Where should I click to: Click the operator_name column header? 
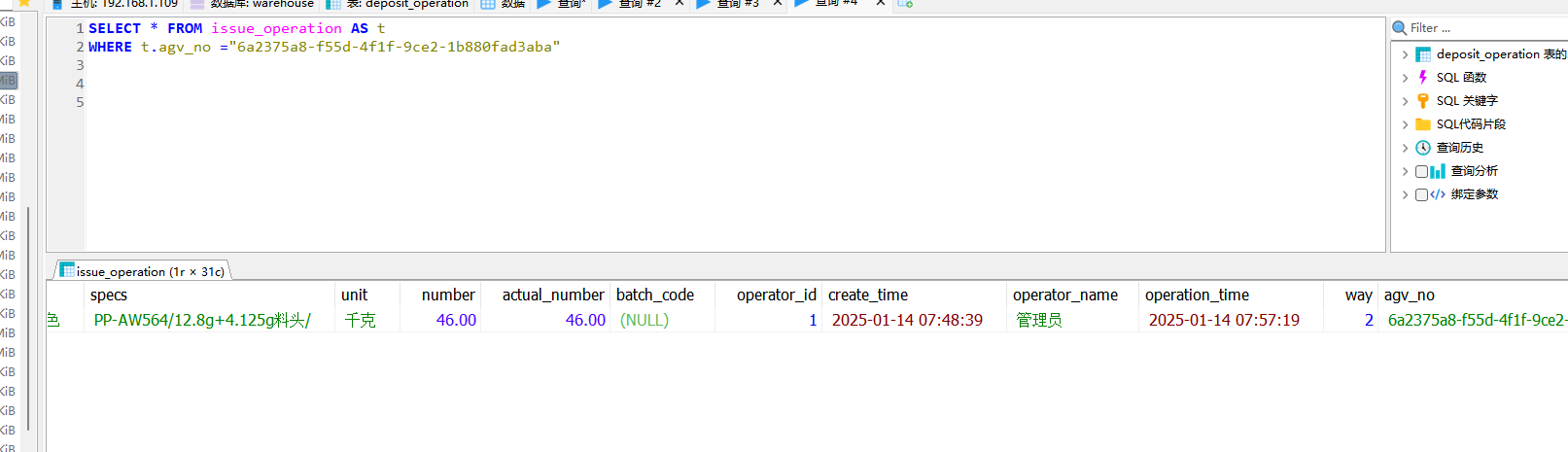pyautogui.click(x=1064, y=295)
